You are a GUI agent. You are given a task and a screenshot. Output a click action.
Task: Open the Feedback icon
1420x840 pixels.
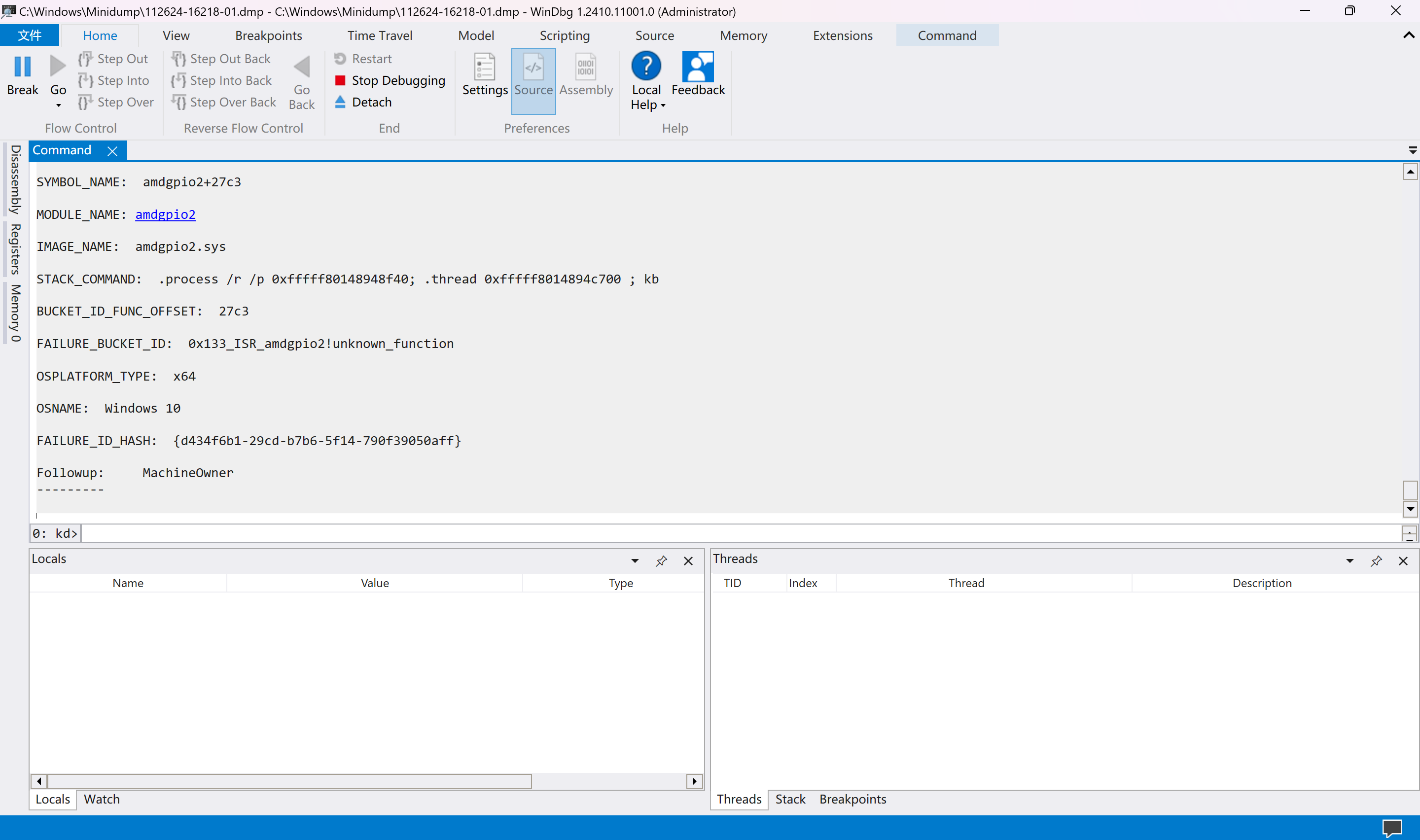[x=698, y=66]
